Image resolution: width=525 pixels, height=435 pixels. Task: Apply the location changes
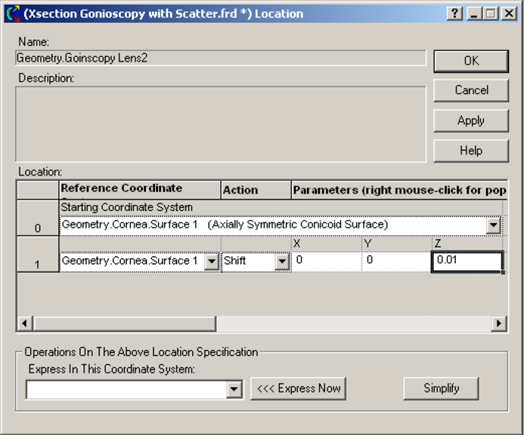point(471,121)
